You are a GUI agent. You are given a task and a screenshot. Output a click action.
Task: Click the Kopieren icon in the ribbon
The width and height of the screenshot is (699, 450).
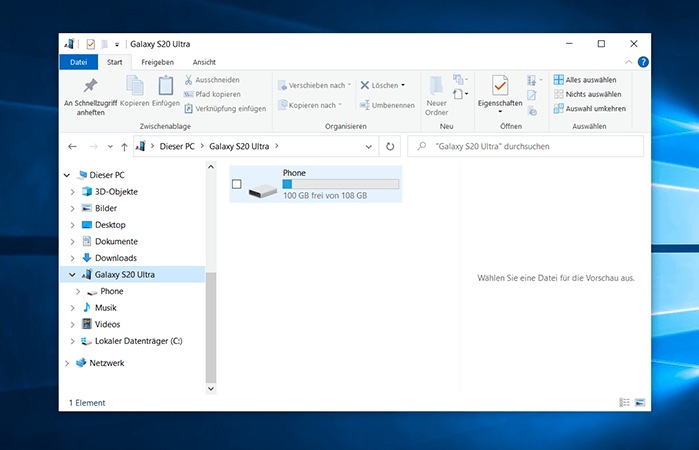pos(135,85)
